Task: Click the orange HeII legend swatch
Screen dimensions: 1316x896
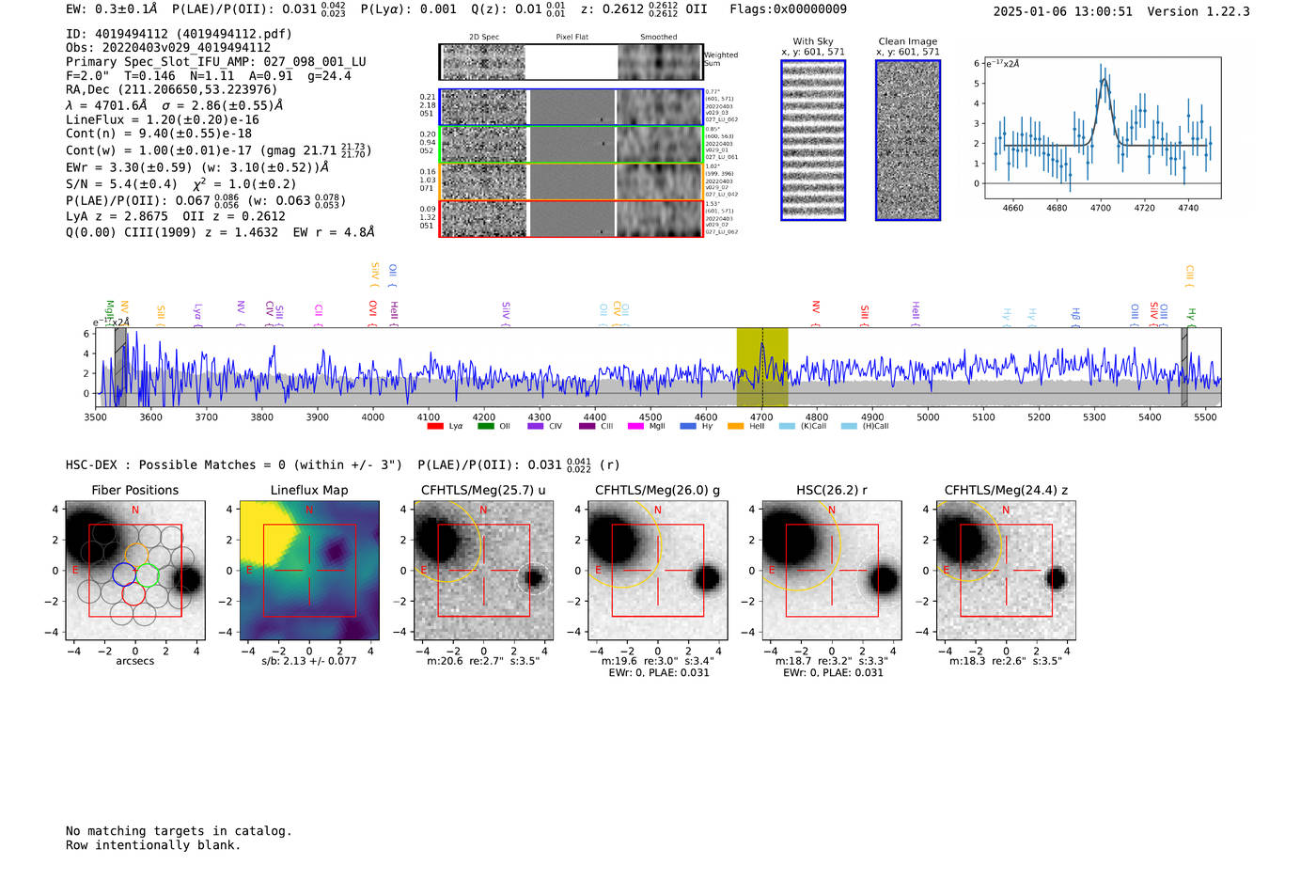Action: click(x=735, y=427)
